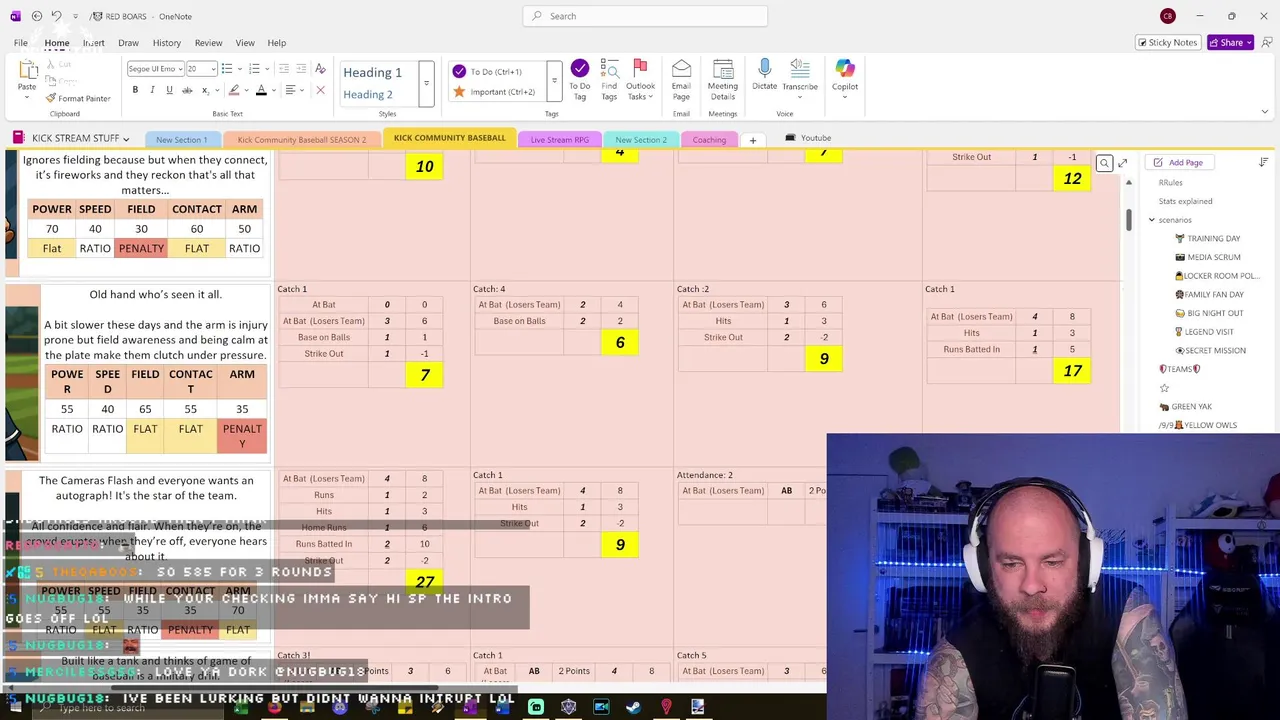Apply the Heading 2 style
This screenshot has height=720, width=1280.
coord(368,94)
